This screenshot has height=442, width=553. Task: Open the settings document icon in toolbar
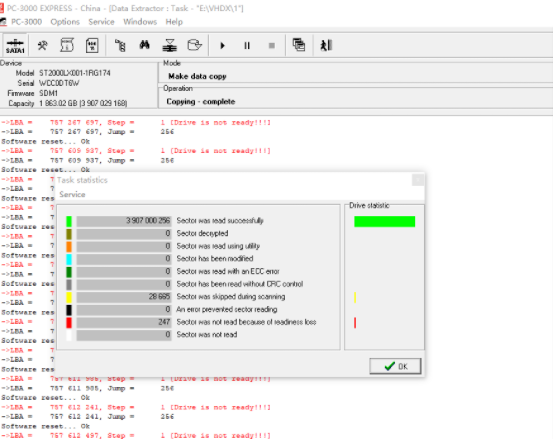click(92, 46)
